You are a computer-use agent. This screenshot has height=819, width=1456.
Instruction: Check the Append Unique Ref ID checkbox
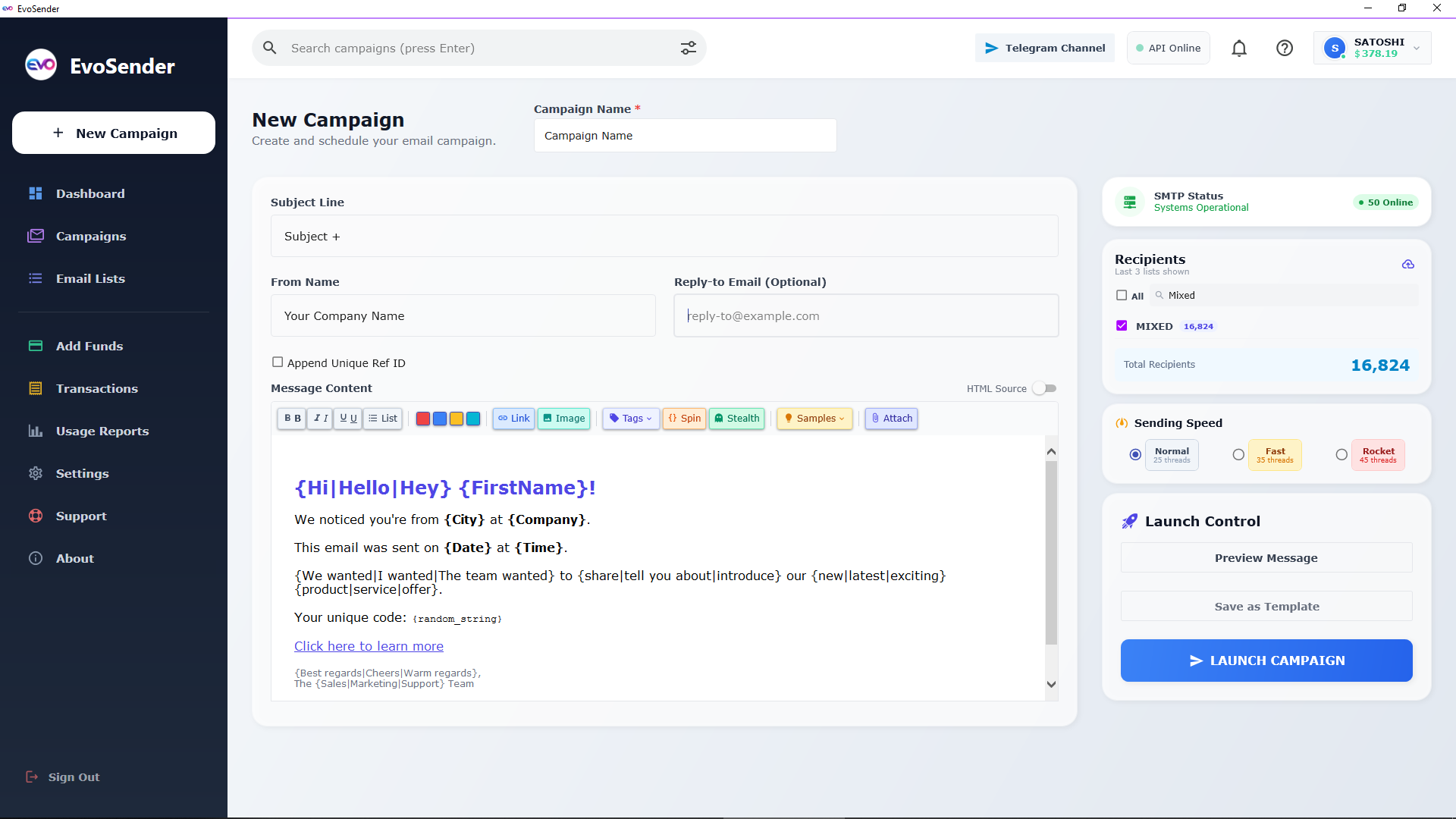pyautogui.click(x=278, y=362)
